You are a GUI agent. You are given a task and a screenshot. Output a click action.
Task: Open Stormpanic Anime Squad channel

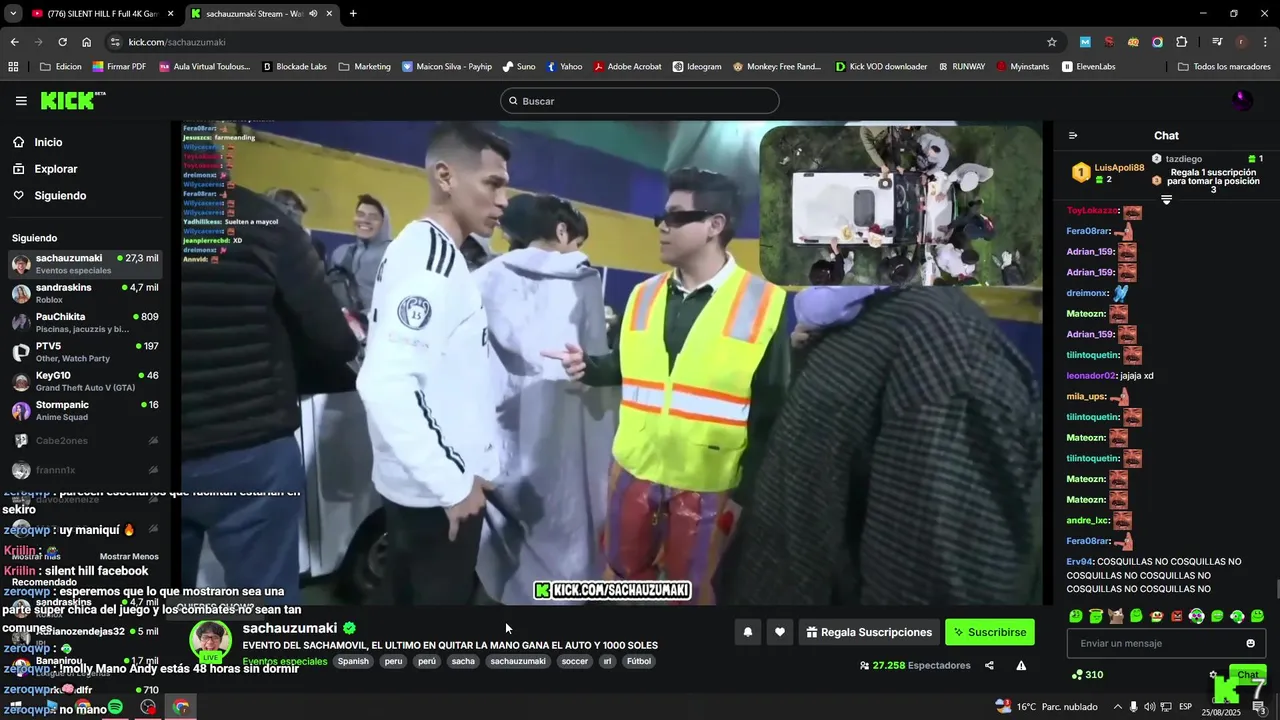coord(85,410)
